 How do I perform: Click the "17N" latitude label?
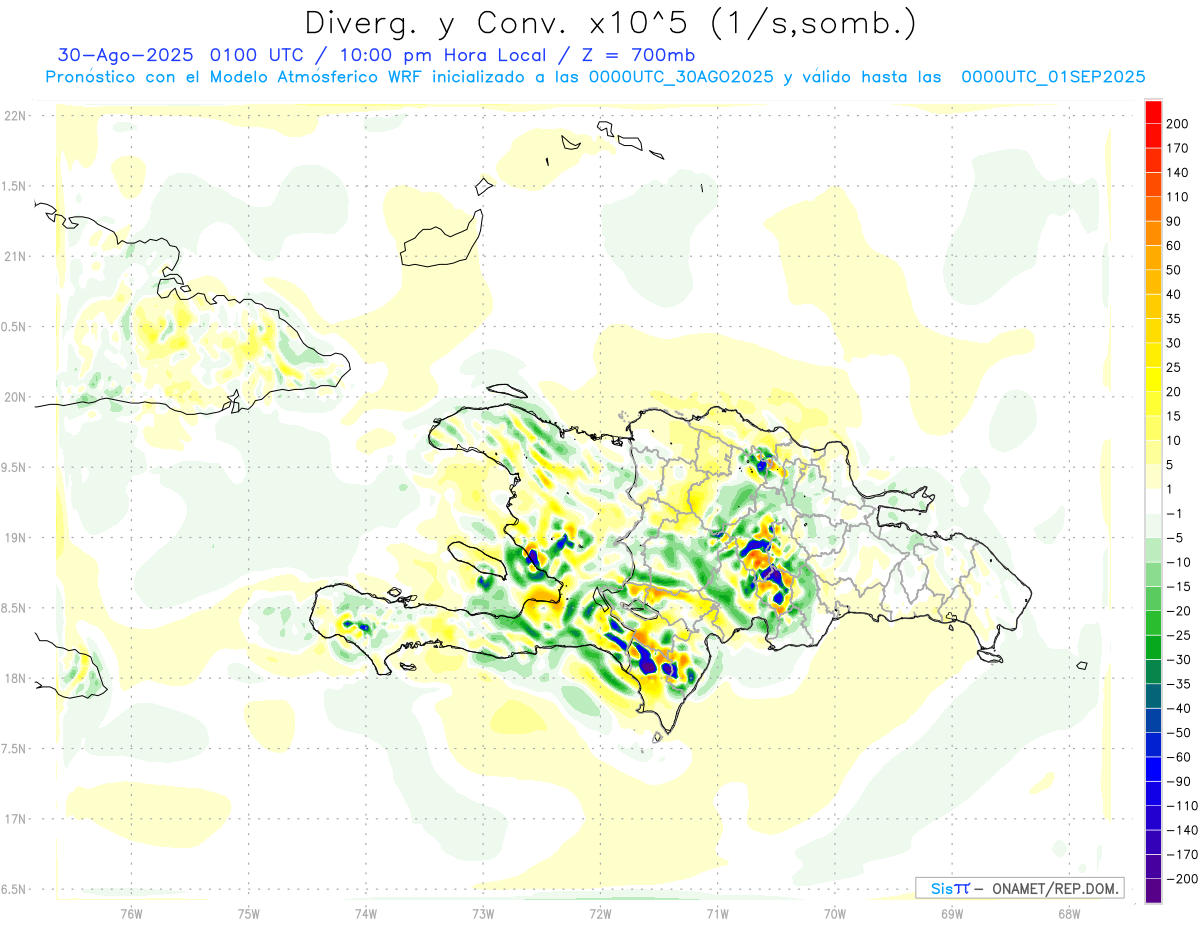(x=15, y=819)
